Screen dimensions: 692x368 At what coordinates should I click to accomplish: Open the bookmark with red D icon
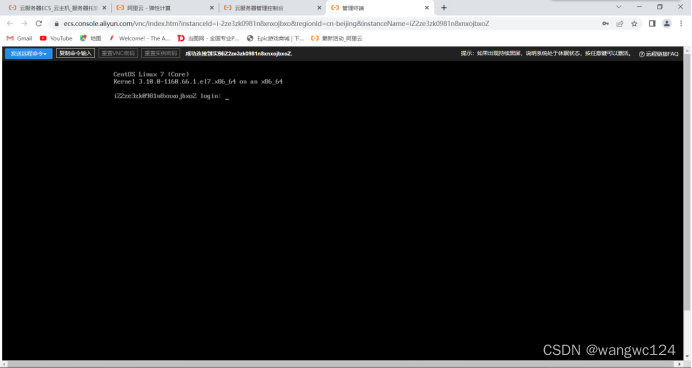coord(208,38)
